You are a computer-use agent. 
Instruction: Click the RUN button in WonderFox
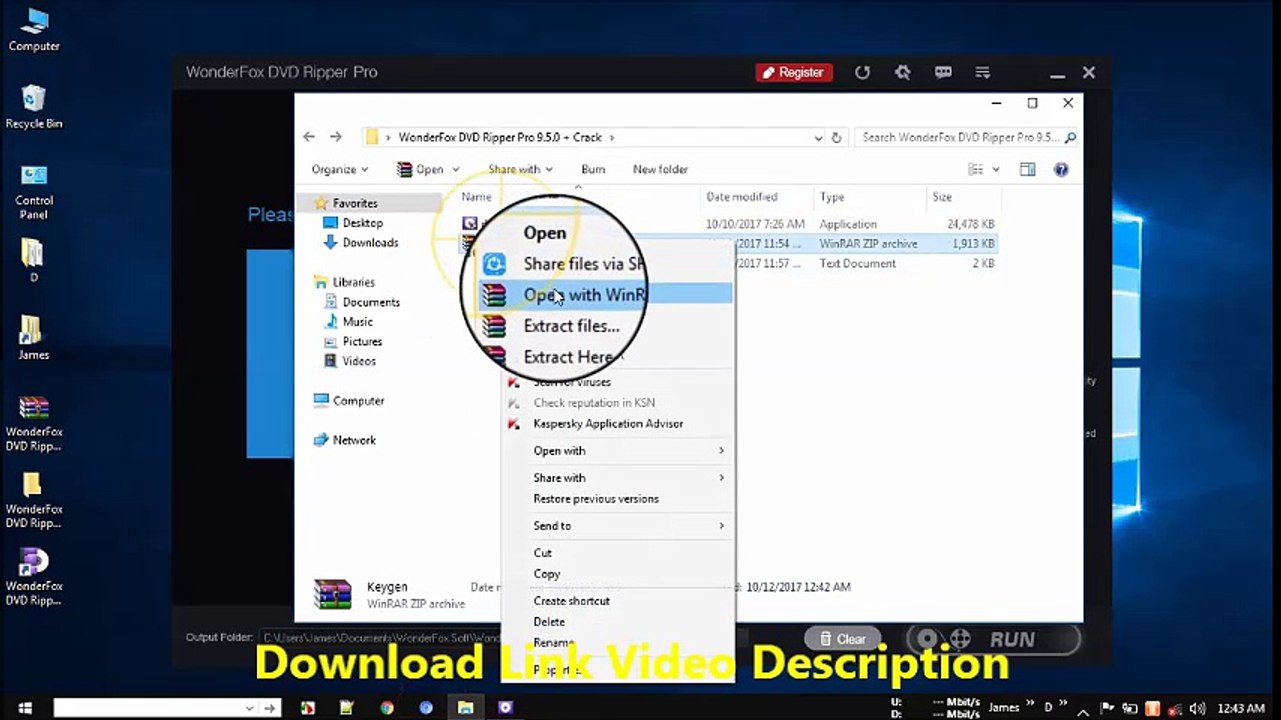[993, 639]
